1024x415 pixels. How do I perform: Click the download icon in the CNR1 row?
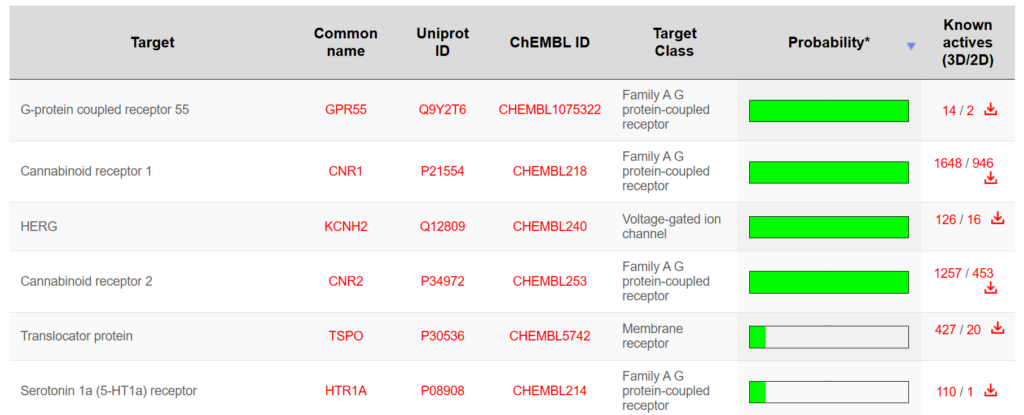click(x=991, y=179)
